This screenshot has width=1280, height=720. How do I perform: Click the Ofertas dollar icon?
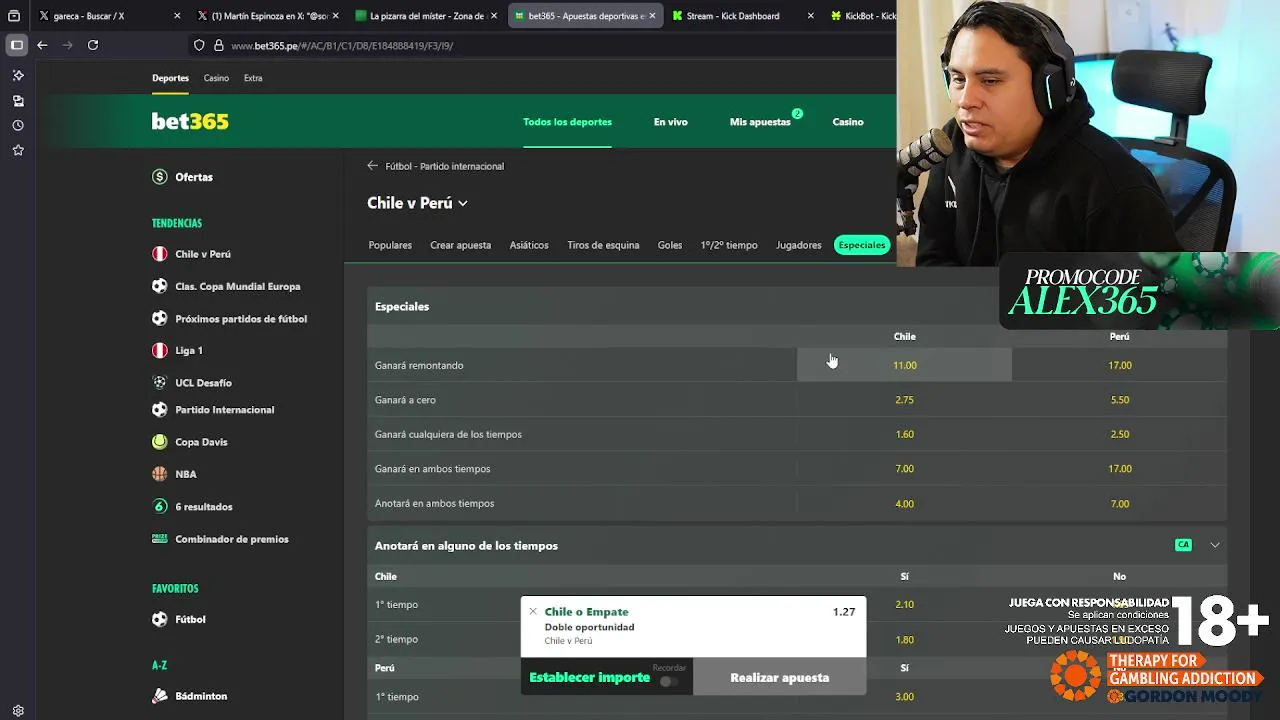pyautogui.click(x=159, y=177)
